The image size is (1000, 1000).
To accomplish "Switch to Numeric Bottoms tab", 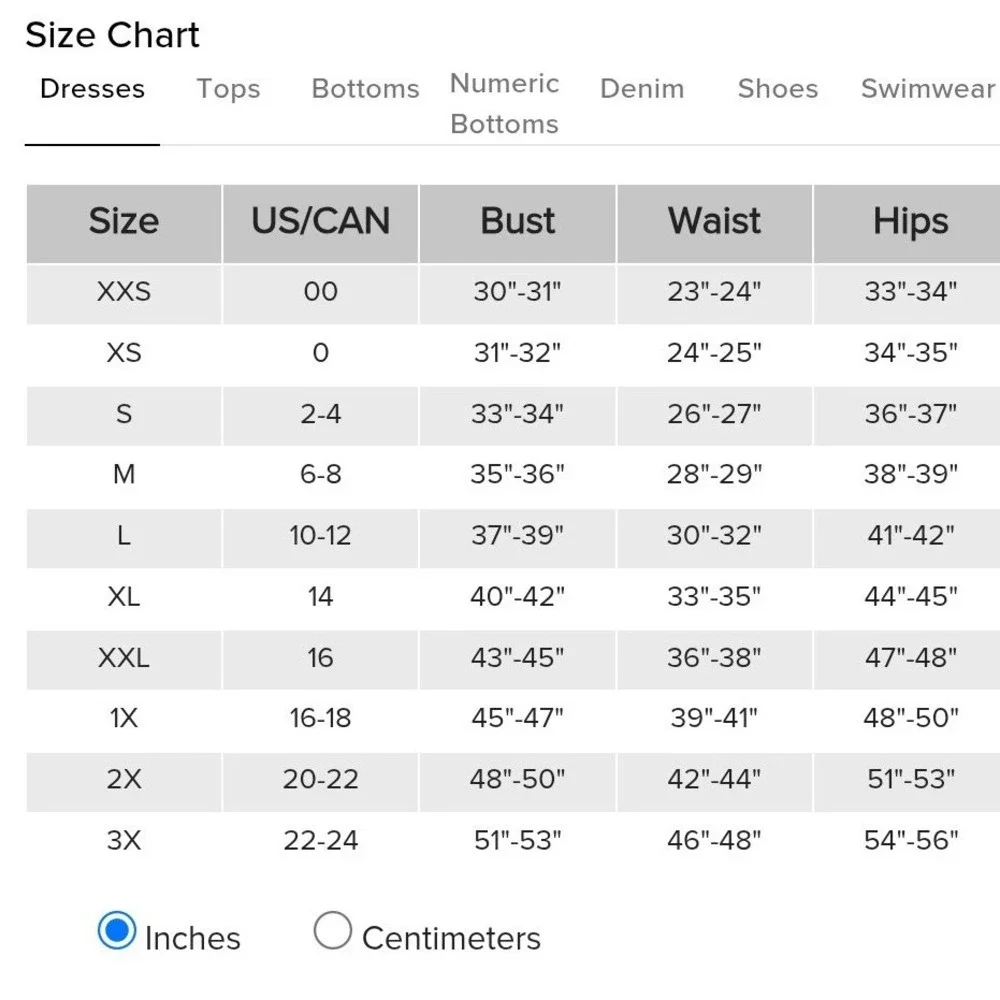I will [x=504, y=103].
